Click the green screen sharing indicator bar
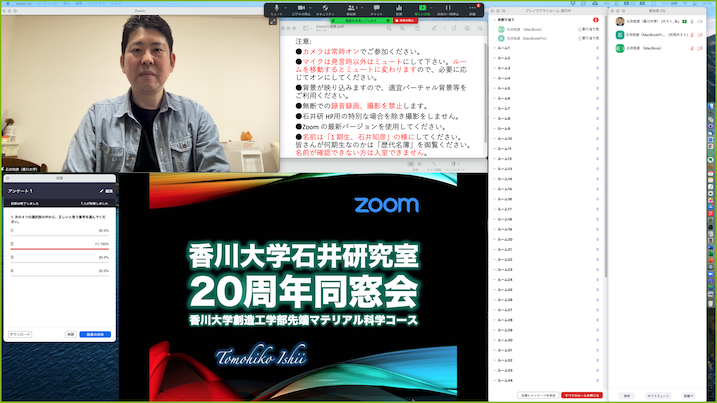The height and width of the screenshot is (403, 717). (x=361, y=21)
